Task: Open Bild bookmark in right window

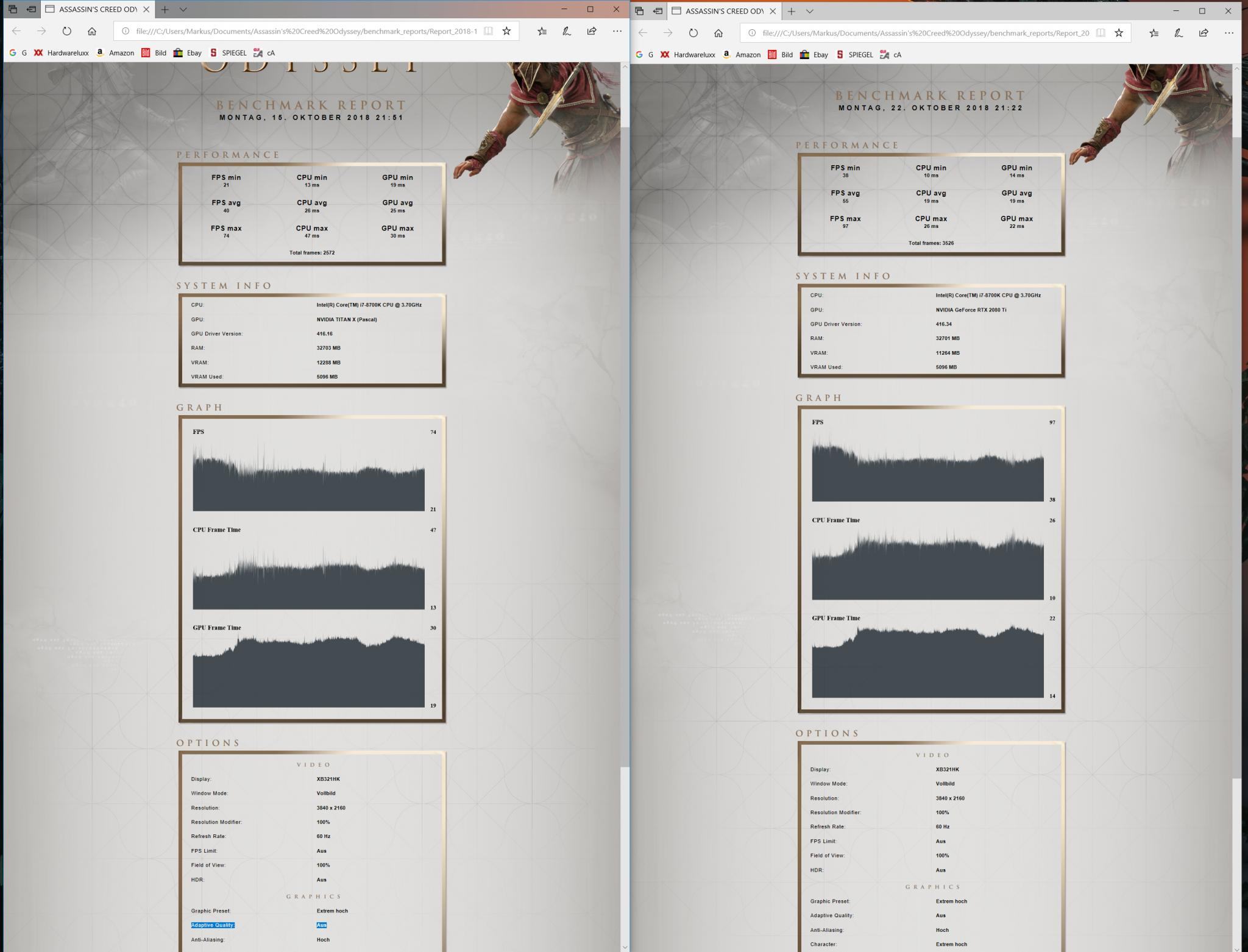Action: [x=780, y=55]
